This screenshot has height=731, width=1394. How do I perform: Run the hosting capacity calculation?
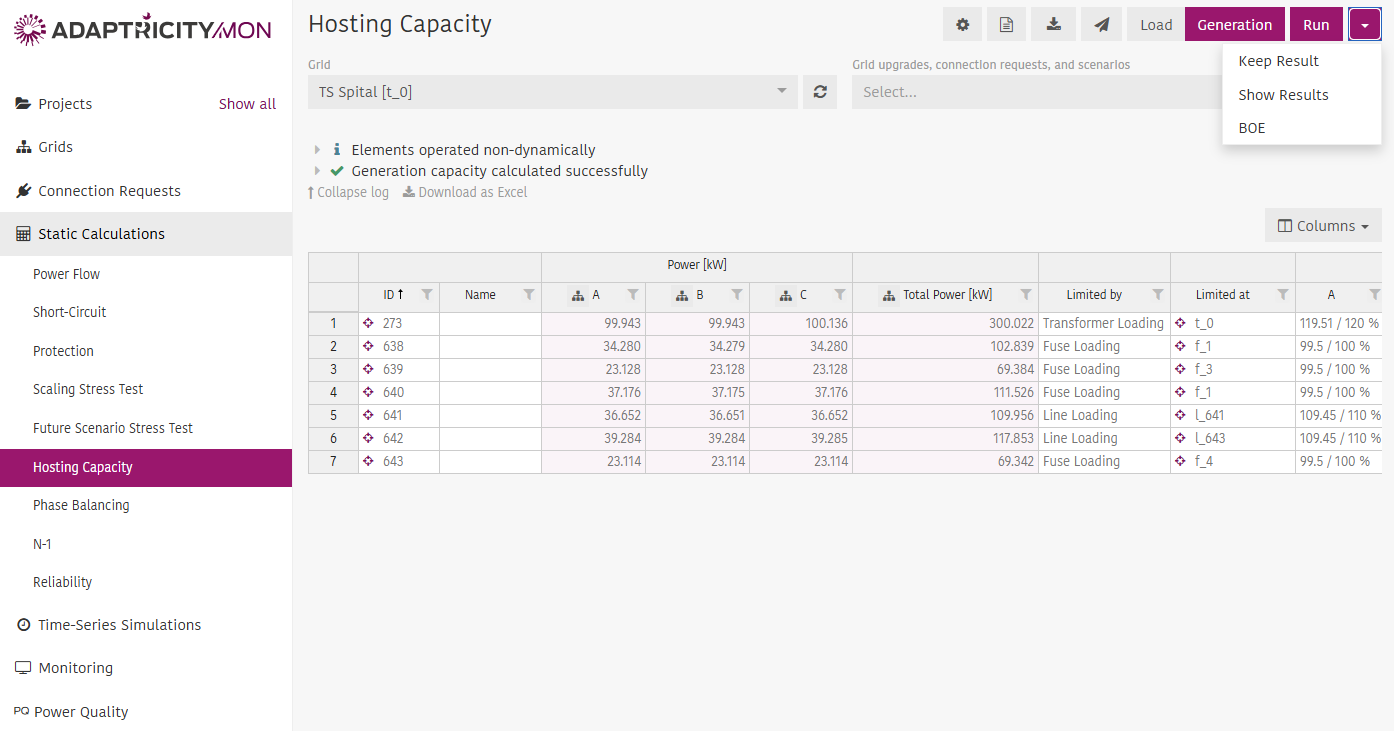(x=1316, y=25)
